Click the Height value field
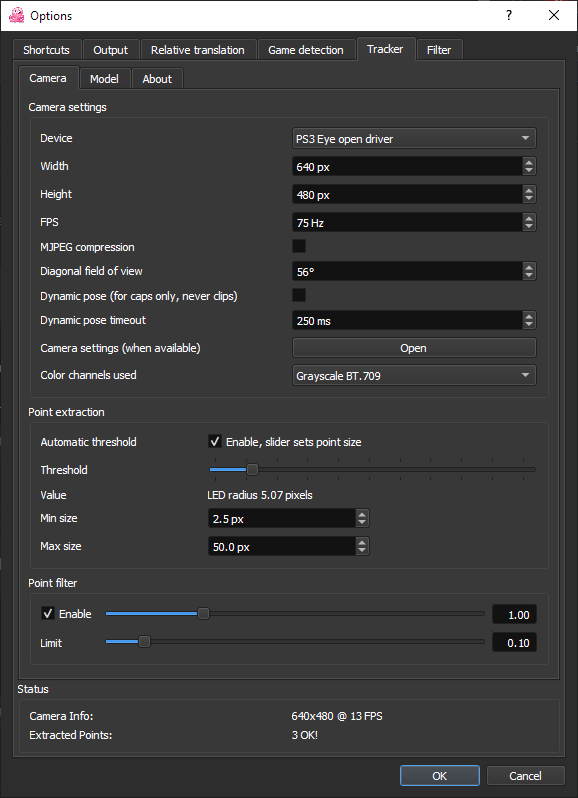578x798 pixels. coord(407,194)
